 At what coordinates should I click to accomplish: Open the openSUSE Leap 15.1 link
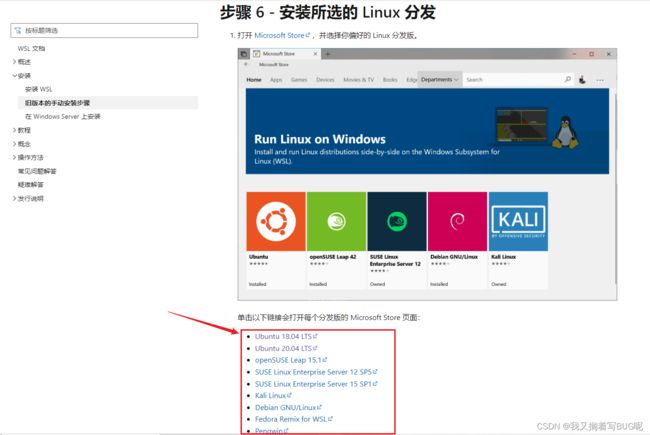coord(291,360)
